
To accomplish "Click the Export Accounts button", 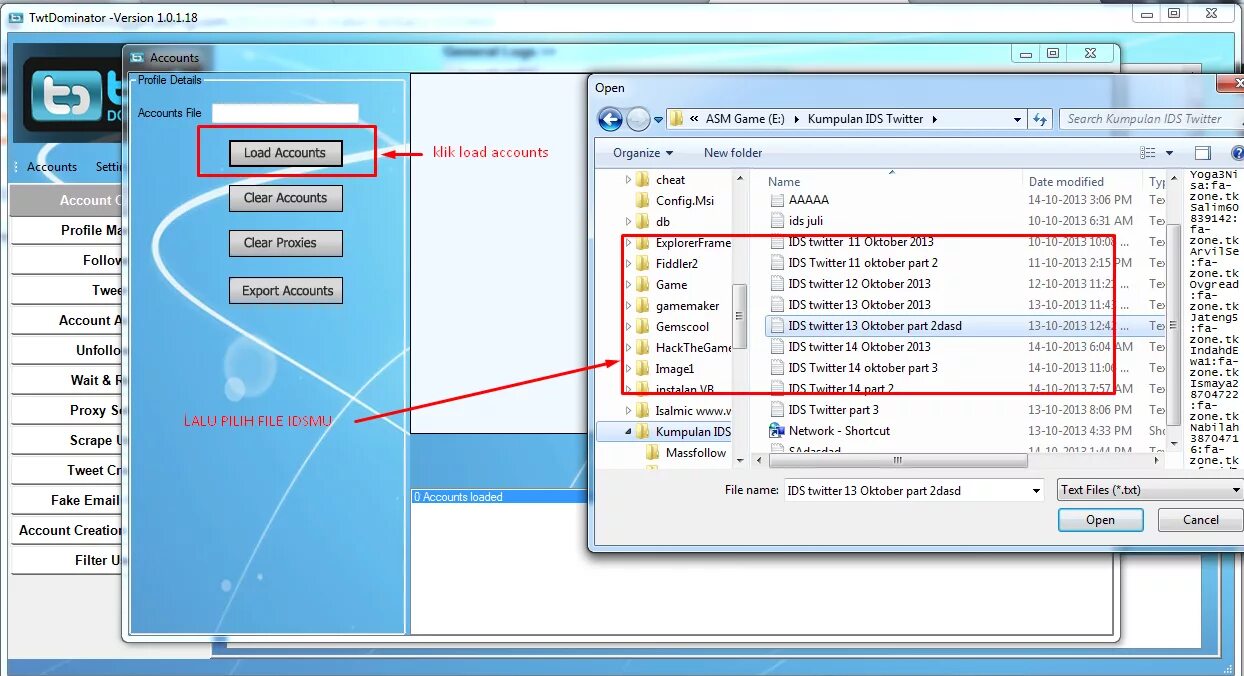I will point(285,291).
